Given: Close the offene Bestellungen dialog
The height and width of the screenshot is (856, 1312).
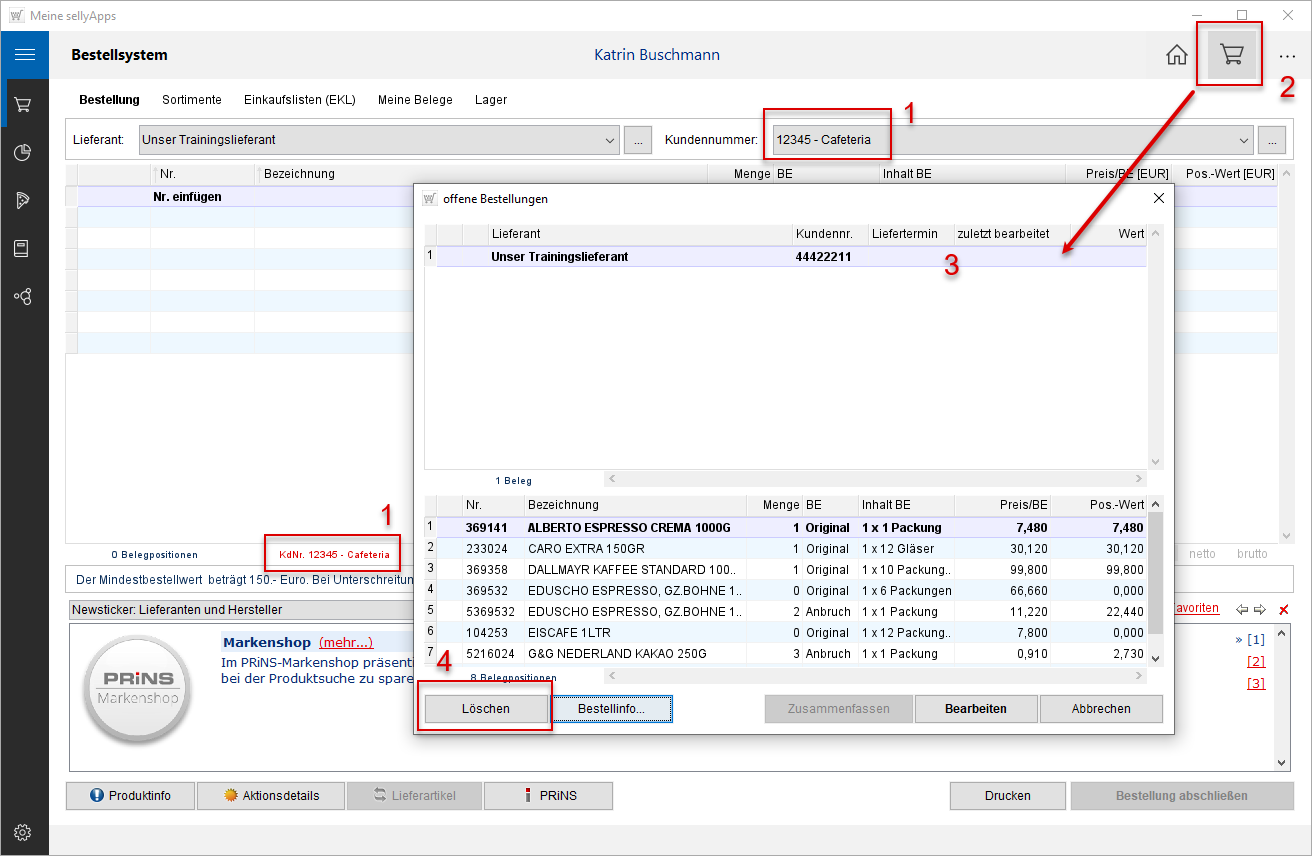Looking at the screenshot, I should pyautogui.click(x=1158, y=199).
